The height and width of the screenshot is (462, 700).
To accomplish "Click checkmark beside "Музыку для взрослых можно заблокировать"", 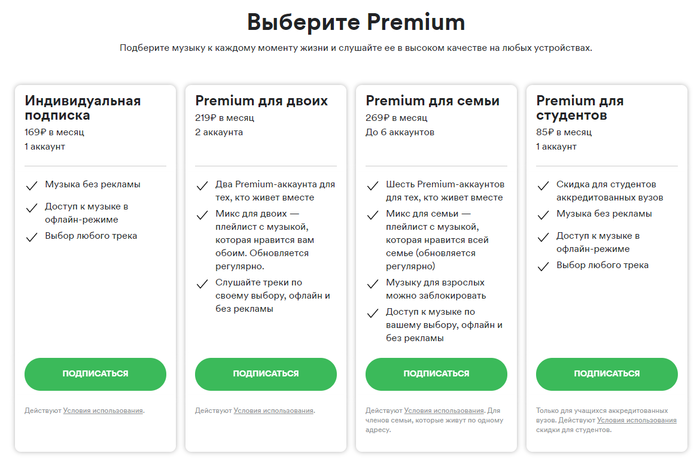I will pyautogui.click(x=372, y=283).
